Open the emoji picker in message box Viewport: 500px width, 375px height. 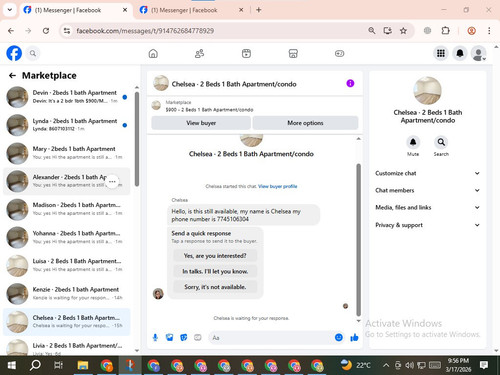pyautogui.click(x=339, y=338)
